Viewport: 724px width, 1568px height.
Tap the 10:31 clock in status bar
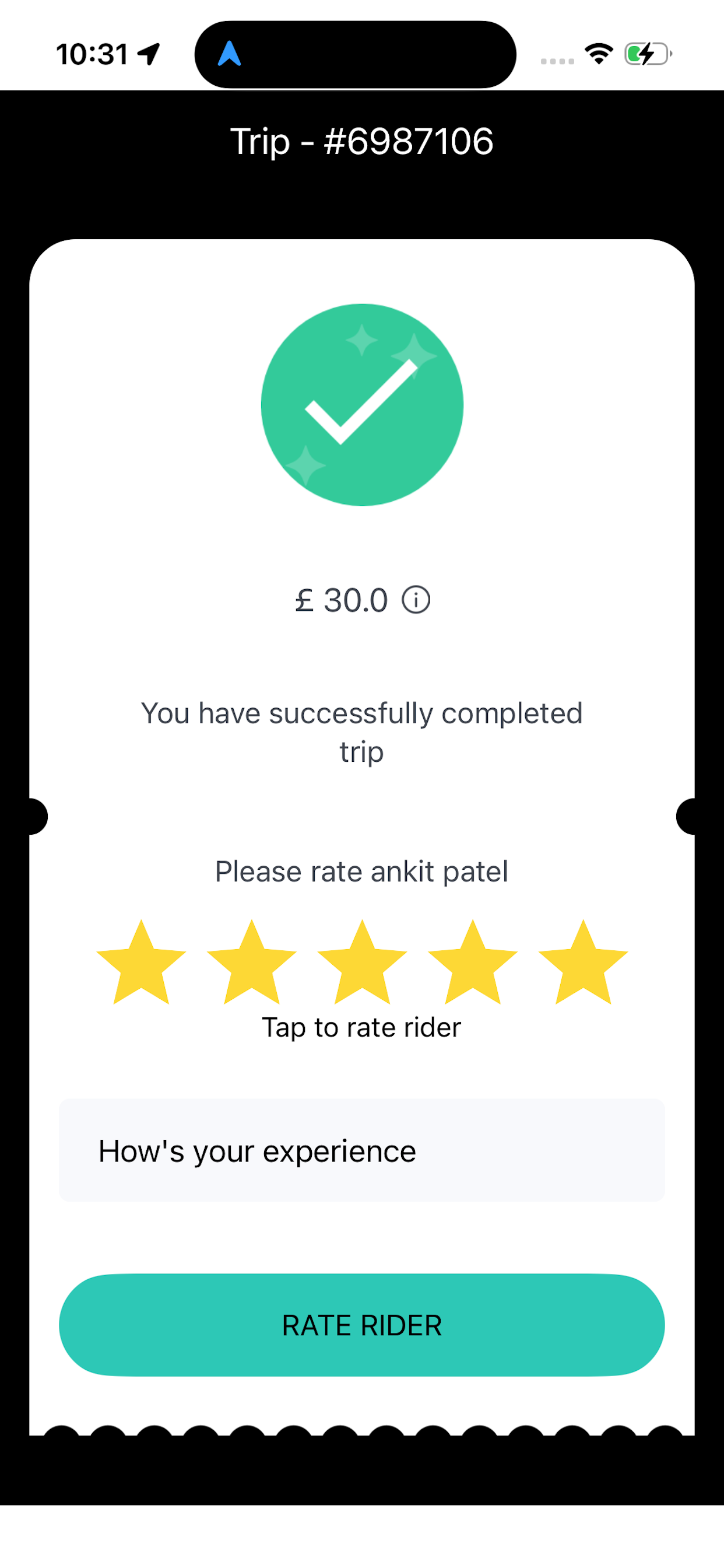click(x=93, y=54)
